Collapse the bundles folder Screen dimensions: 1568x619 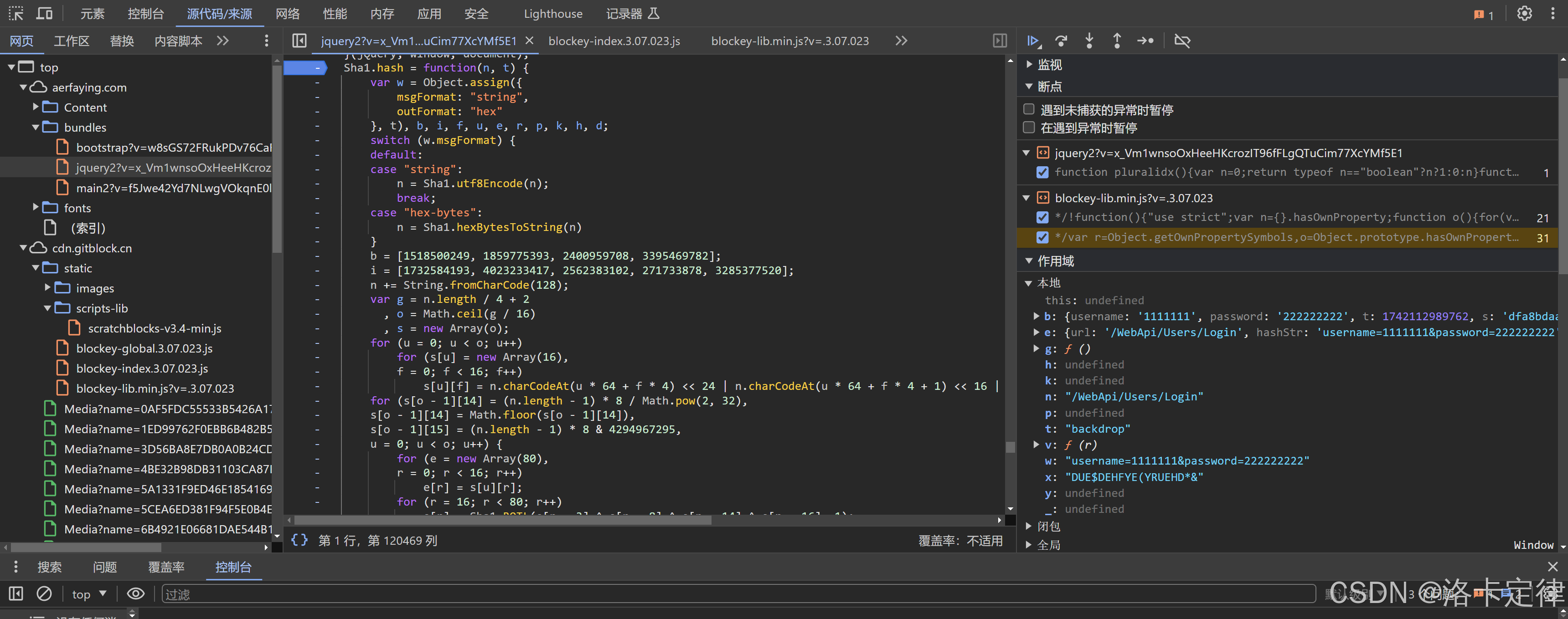tap(35, 127)
